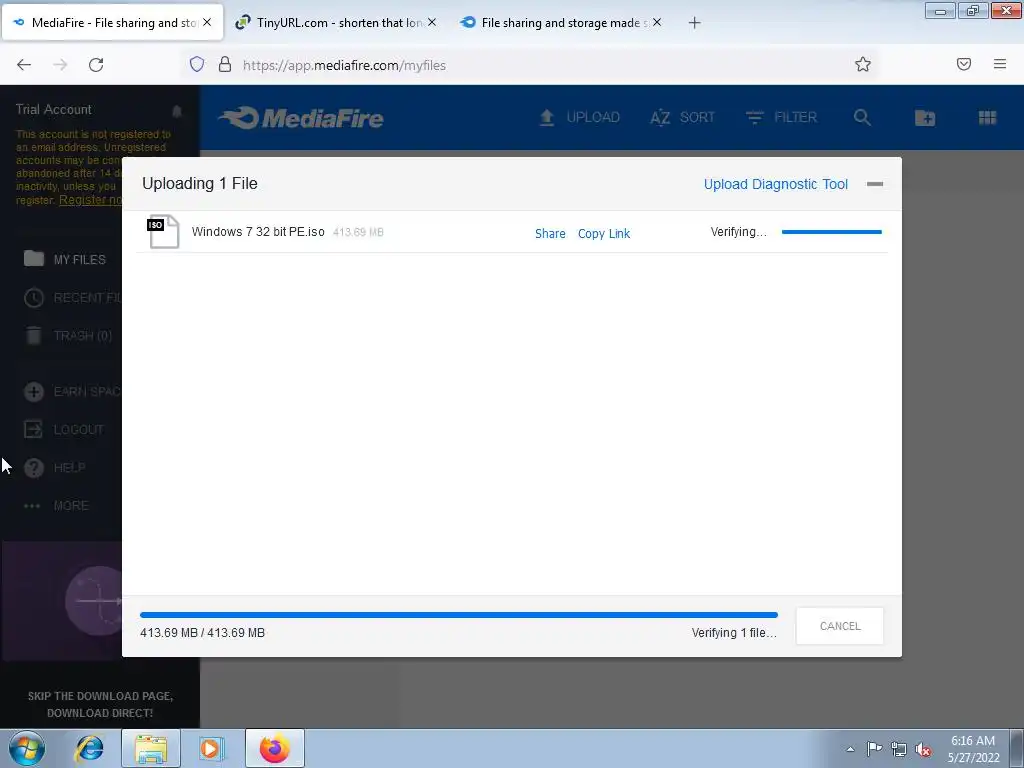Click the muted volume tray icon
Image resolution: width=1024 pixels, height=768 pixels.
tap(923, 749)
